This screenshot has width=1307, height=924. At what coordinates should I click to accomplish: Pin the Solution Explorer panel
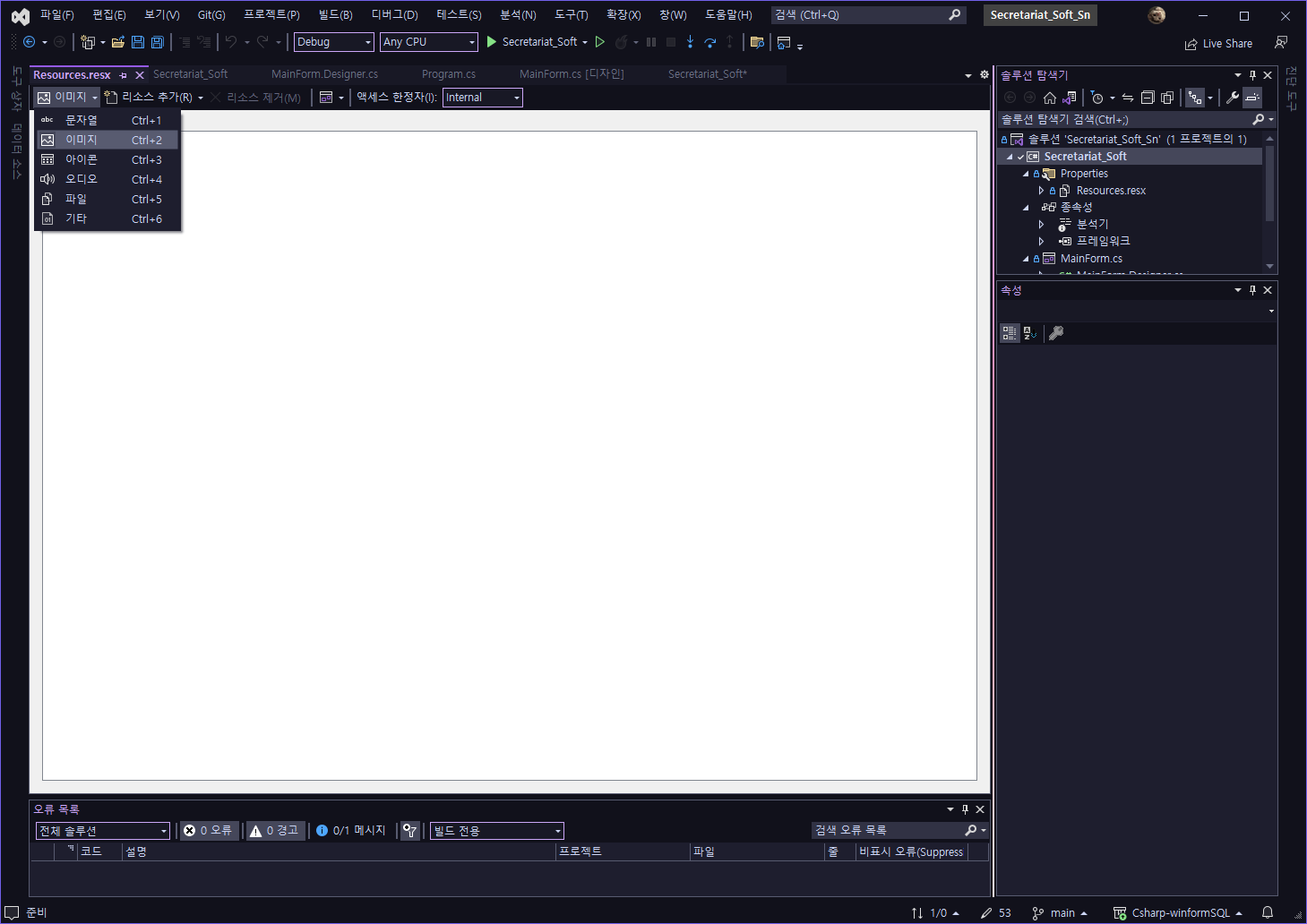pyautogui.click(x=1252, y=75)
